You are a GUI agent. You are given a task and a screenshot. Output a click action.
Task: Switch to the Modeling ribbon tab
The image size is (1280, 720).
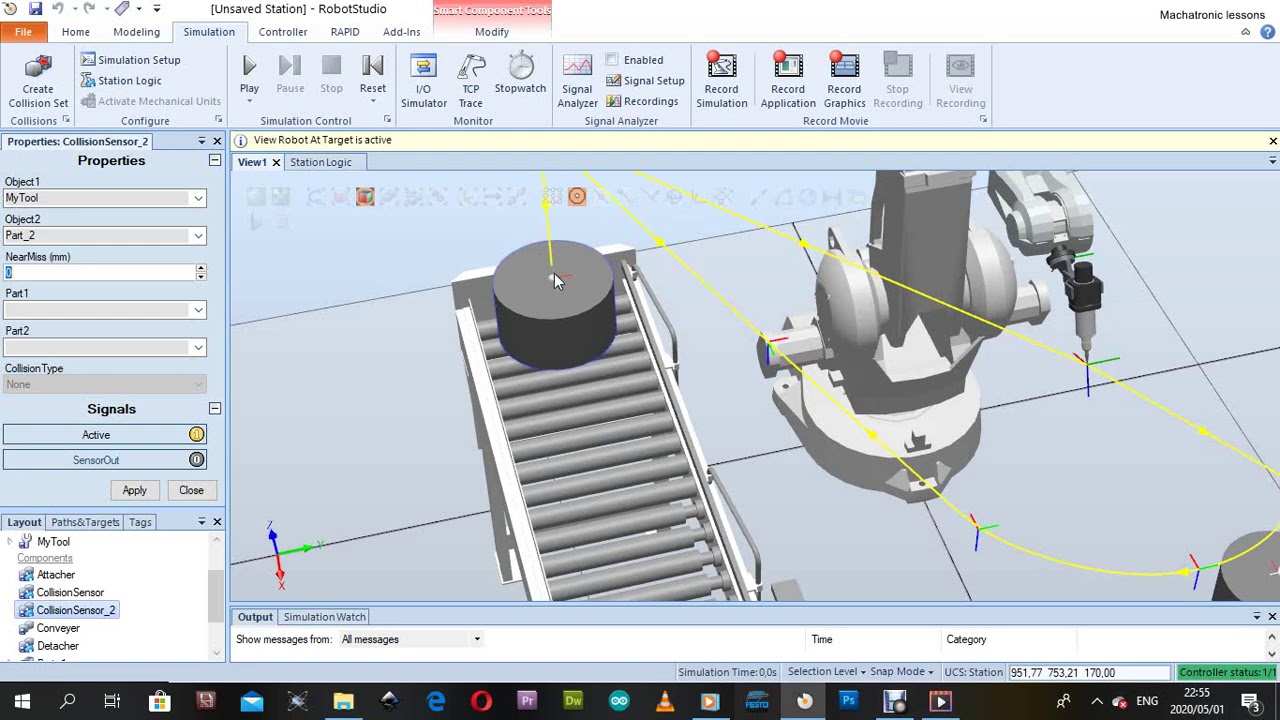pyautogui.click(x=136, y=32)
